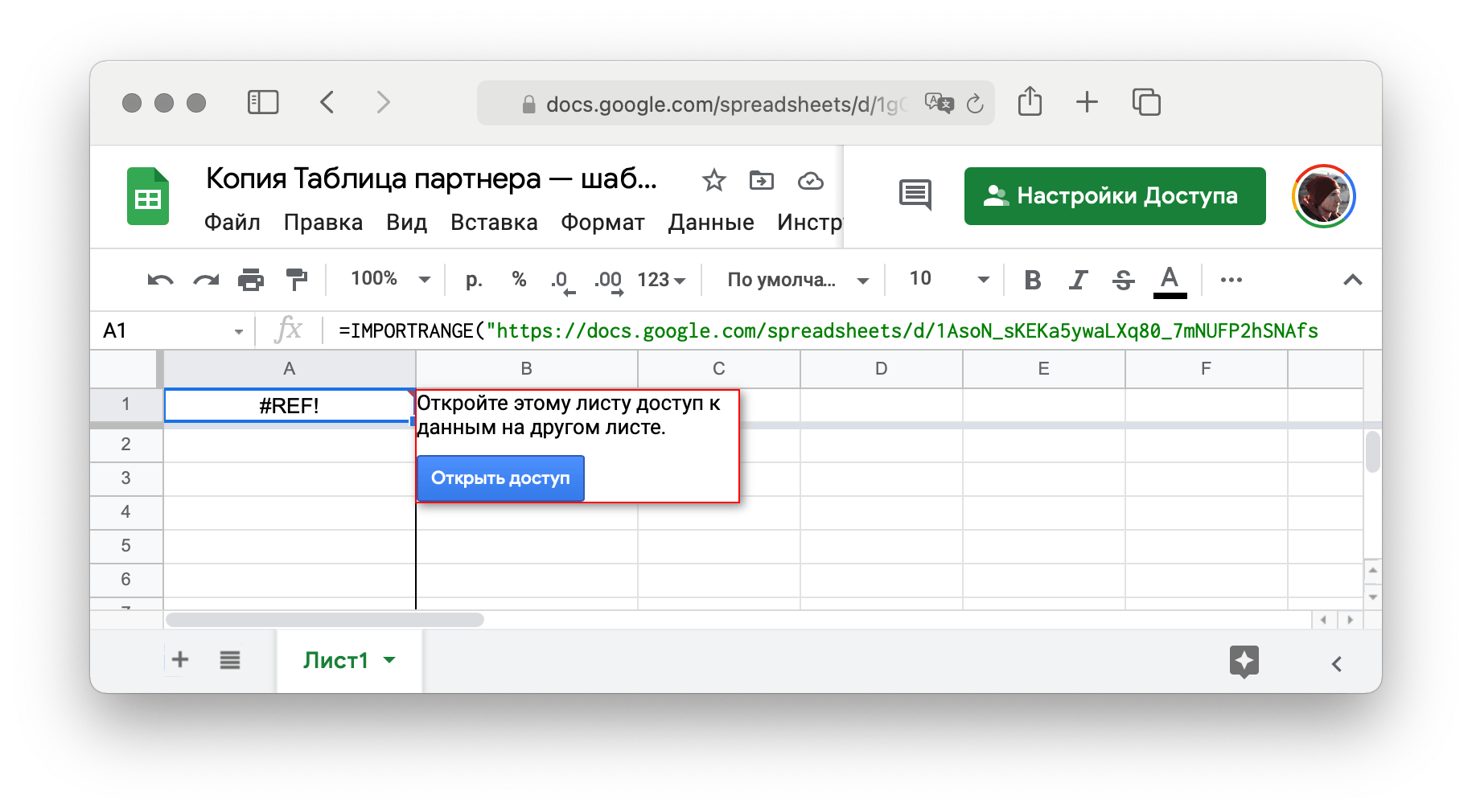Increase decimal places
Image resolution: width=1472 pixels, height=812 pixels.
point(607,279)
